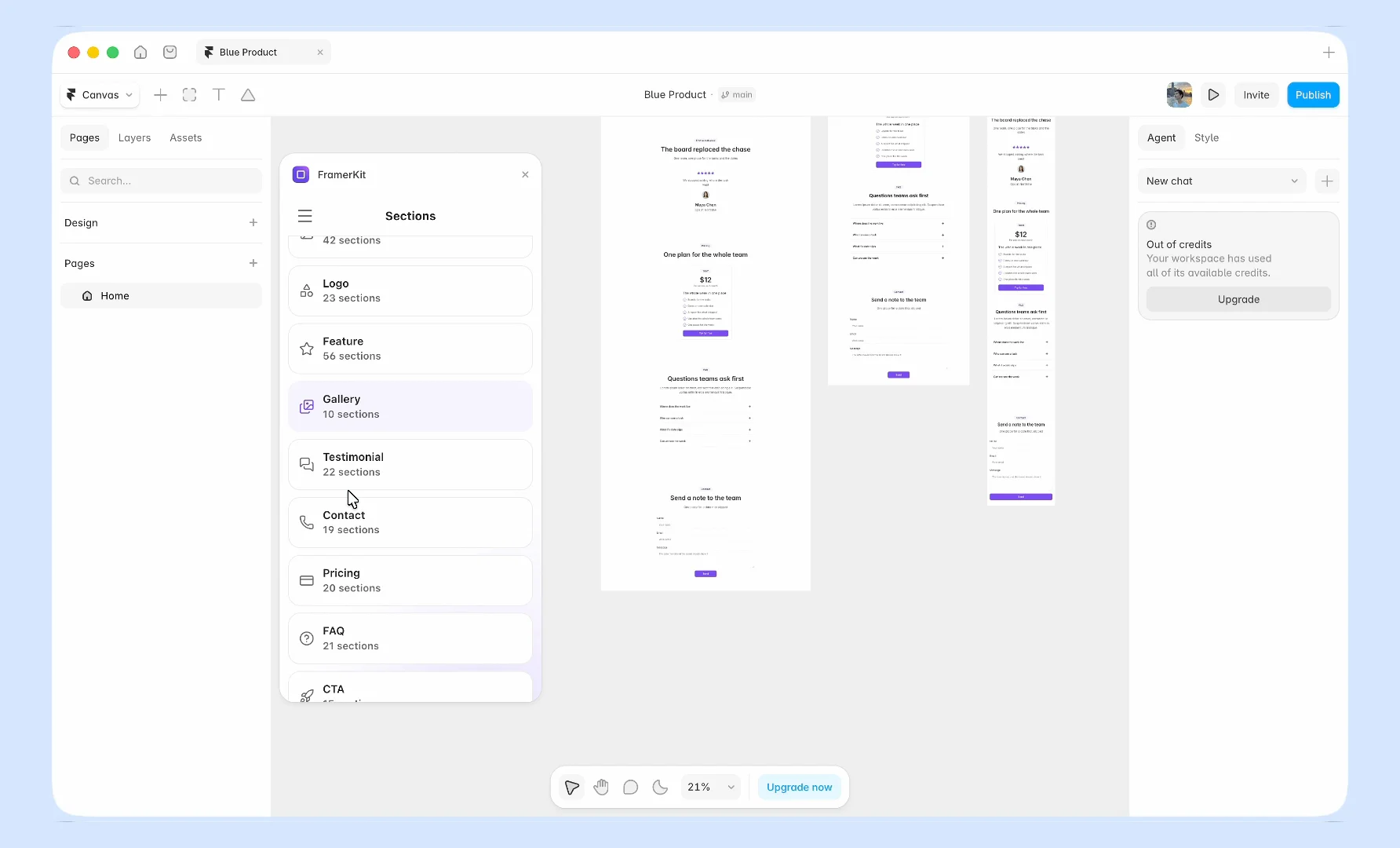Open a new tab with the plus icon
The height and width of the screenshot is (848, 1400).
click(1329, 53)
